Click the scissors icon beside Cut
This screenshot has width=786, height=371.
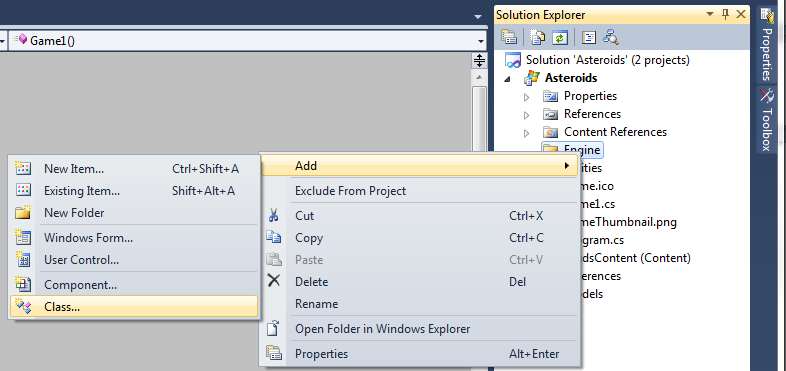click(274, 216)
